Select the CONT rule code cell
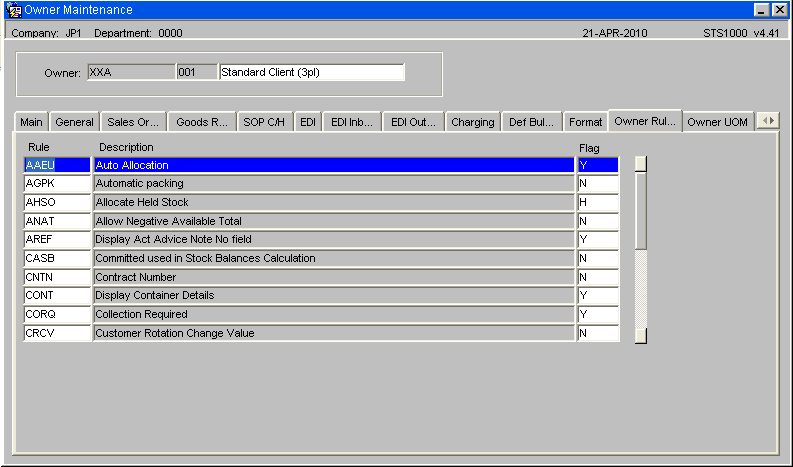Screen dimensions: 793x467 [x=57, y=295]
